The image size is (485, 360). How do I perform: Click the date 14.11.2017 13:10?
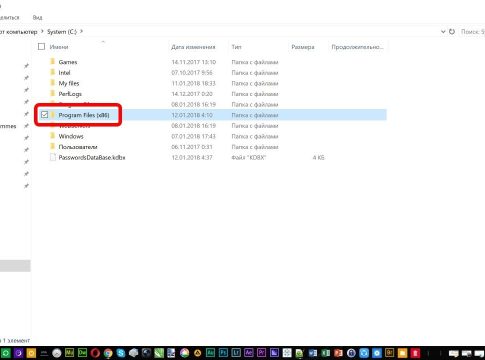194,62
